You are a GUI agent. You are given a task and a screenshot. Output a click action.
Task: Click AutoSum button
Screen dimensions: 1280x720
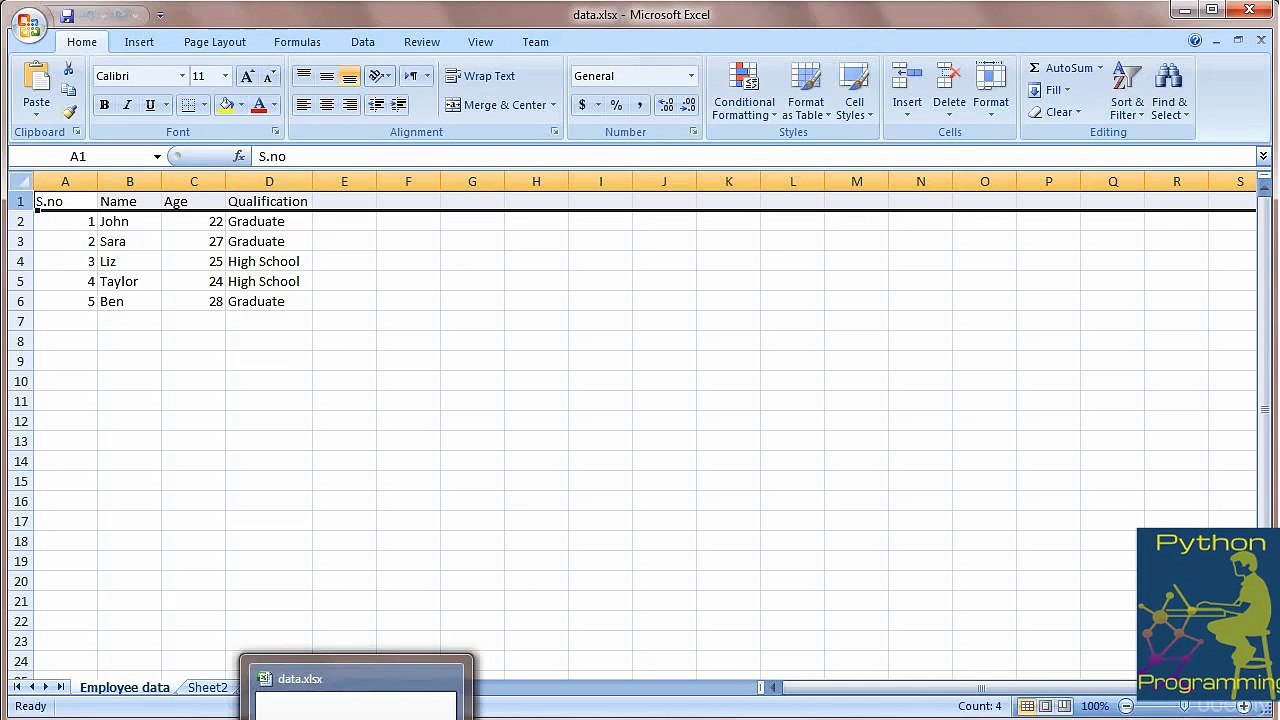click(x=1061, y=68)
